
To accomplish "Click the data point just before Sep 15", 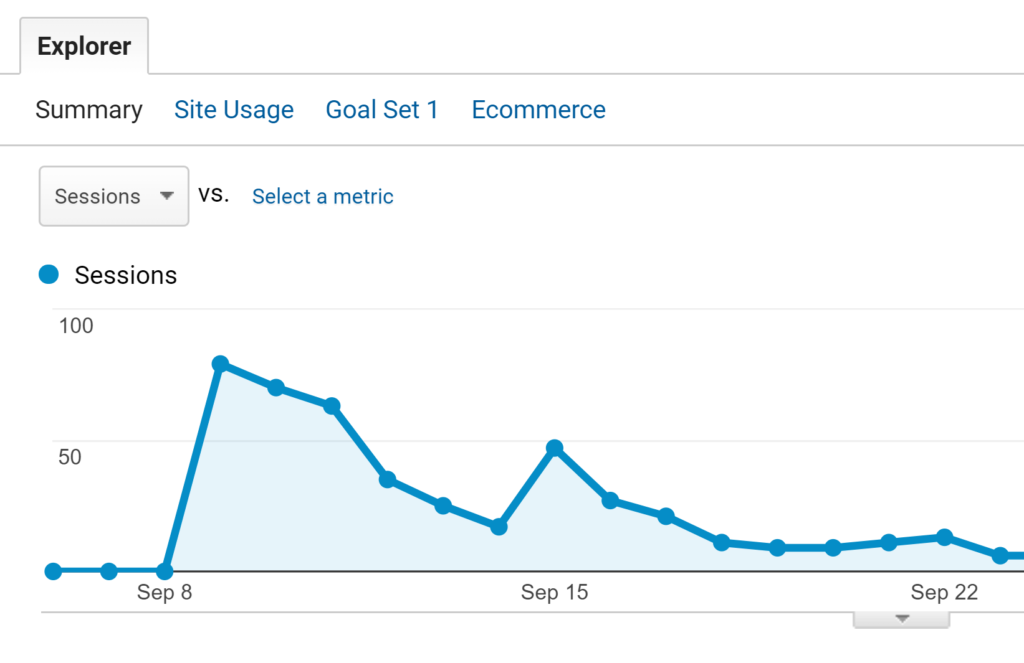I will tap(499, 527).
